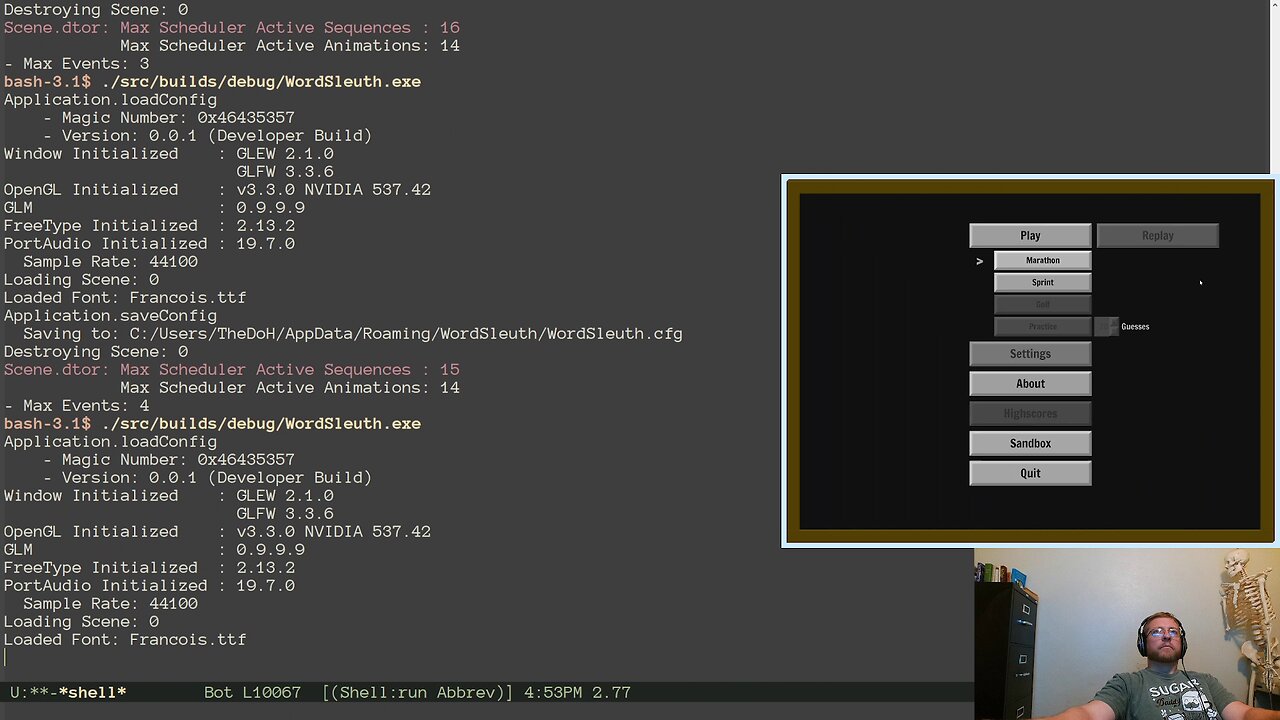Click the '- Max Events: 4' line

point(76,406)
